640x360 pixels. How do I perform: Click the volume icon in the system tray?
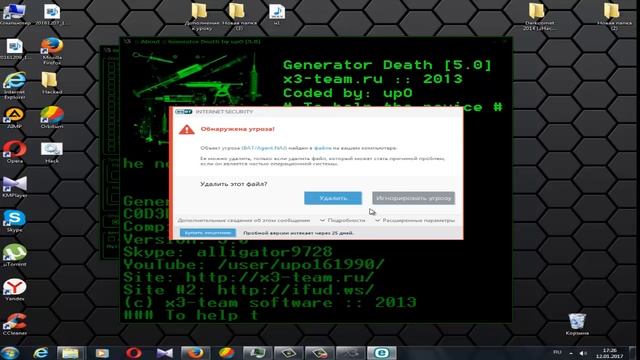tap(583, 353)
